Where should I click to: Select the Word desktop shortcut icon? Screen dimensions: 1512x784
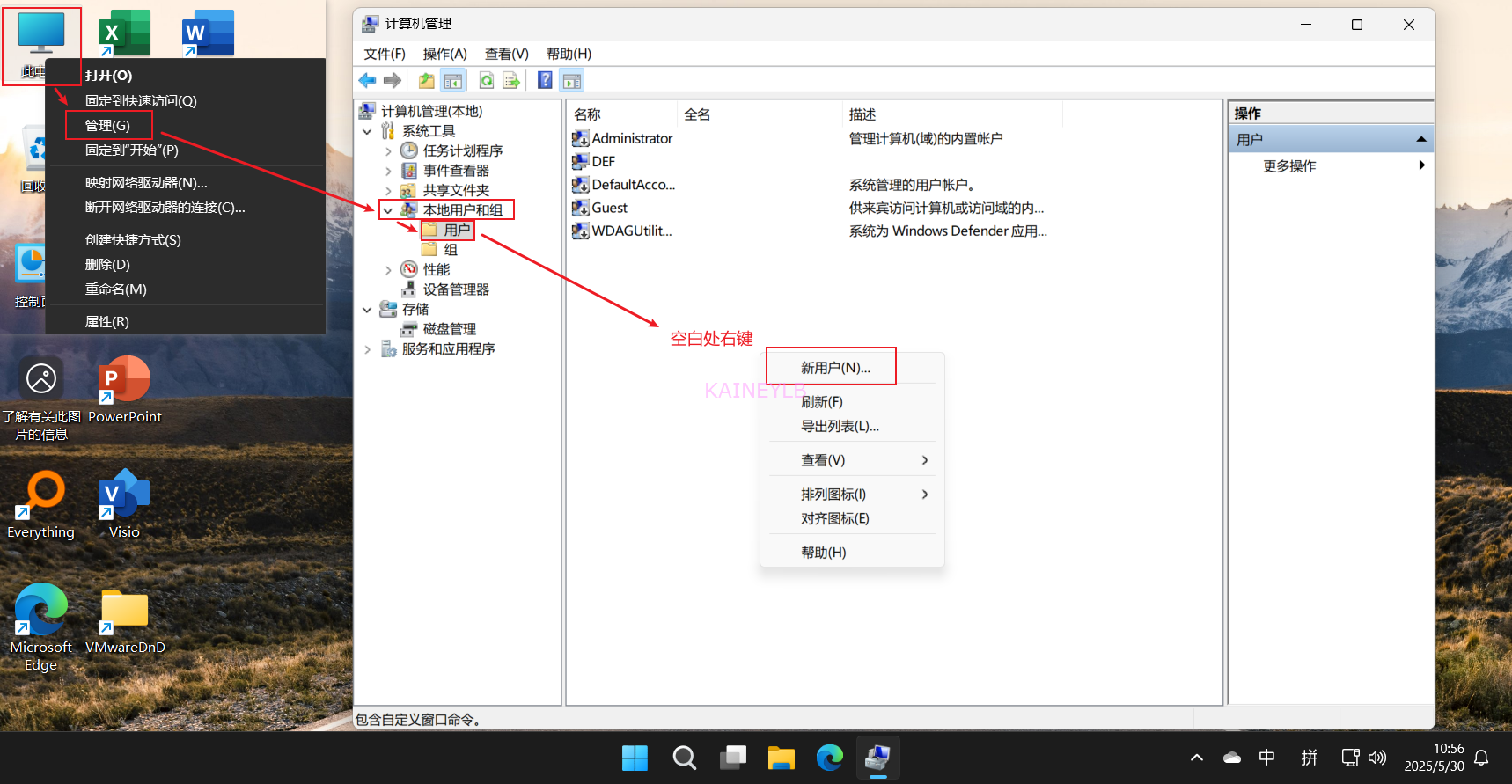(x=208, y=33)
